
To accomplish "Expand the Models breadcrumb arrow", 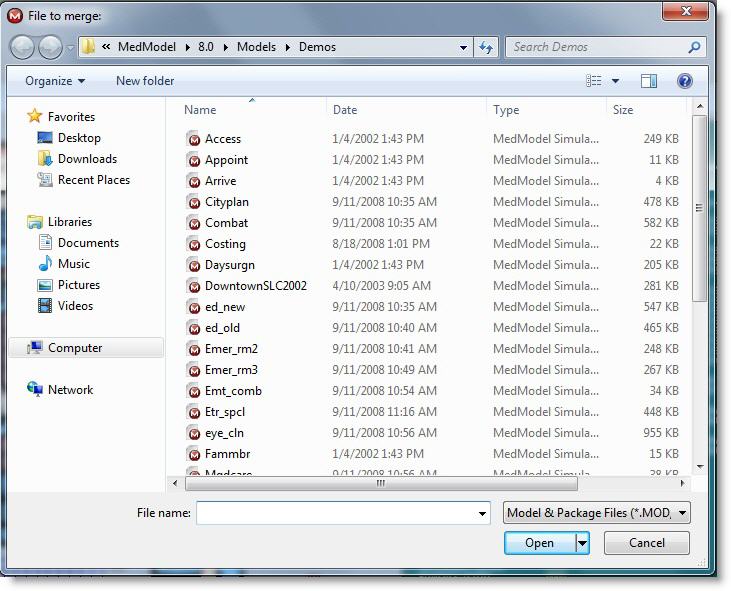I will [x=288, y=48].
